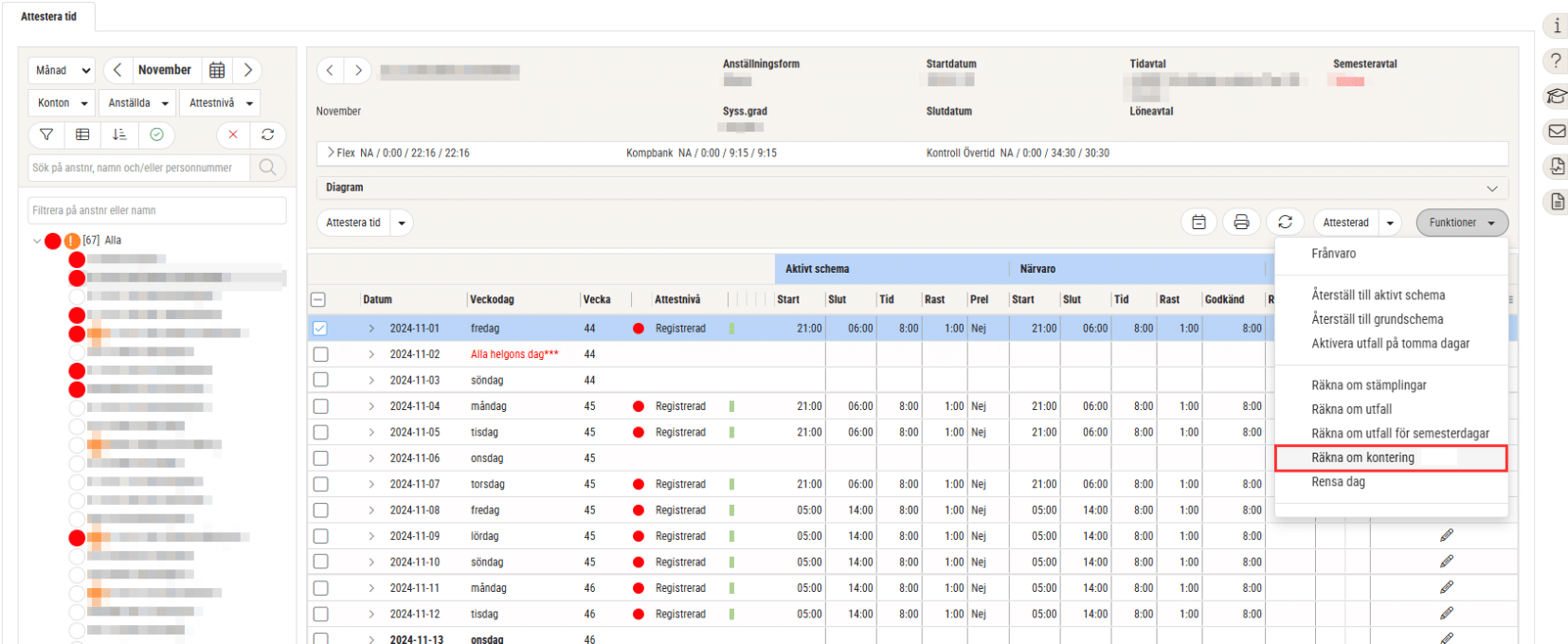1568x644 pixels.
Task: Choose Rensa dag from the menu
Action: (1339, 482)
